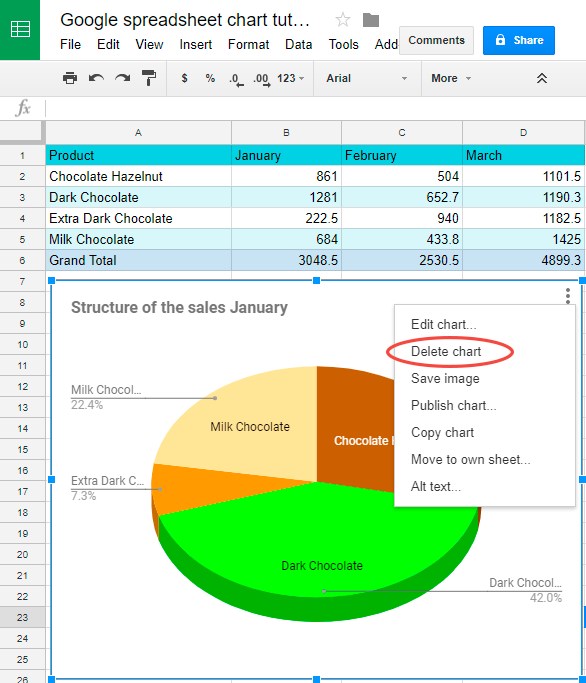Choose Delete chart in context menu

(x=484, y=352)
